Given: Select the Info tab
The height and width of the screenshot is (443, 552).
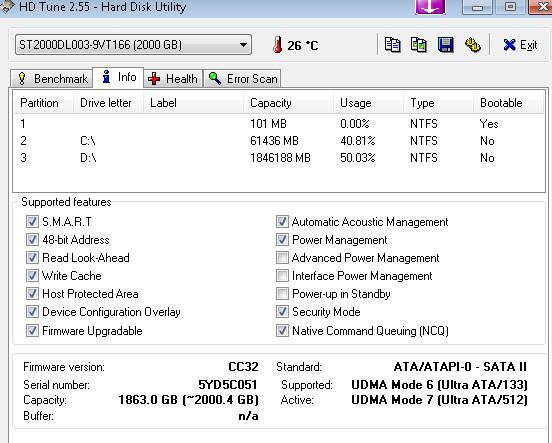Looking at the screenshot, I should 118,77.
